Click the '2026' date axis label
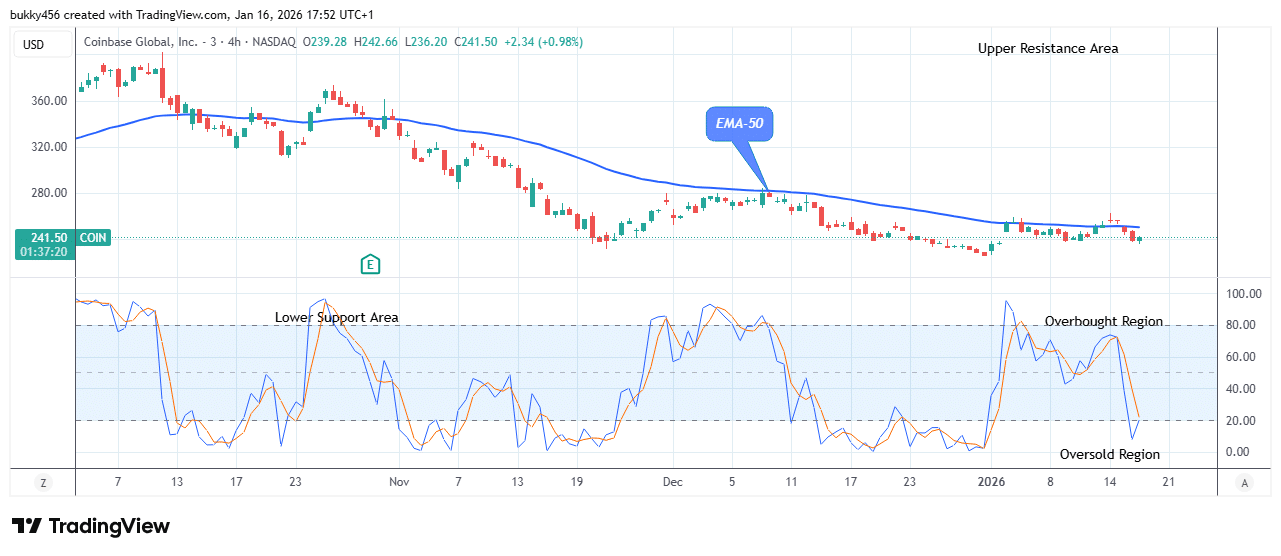The width and height of the screenshot is (1281, 556). pyautogui.click(x=992, y=482)
